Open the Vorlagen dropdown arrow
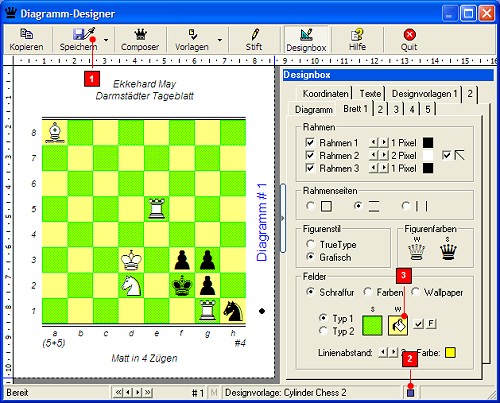Image resolution: width=500 pixels, height=403 pixels. click(x=220, y=40)
